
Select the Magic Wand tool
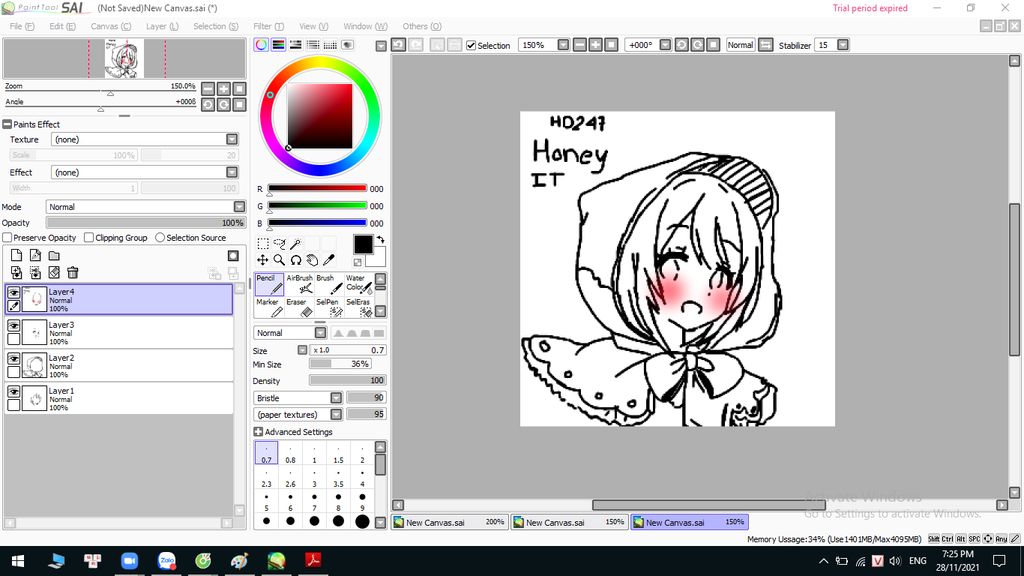point(296,244)
